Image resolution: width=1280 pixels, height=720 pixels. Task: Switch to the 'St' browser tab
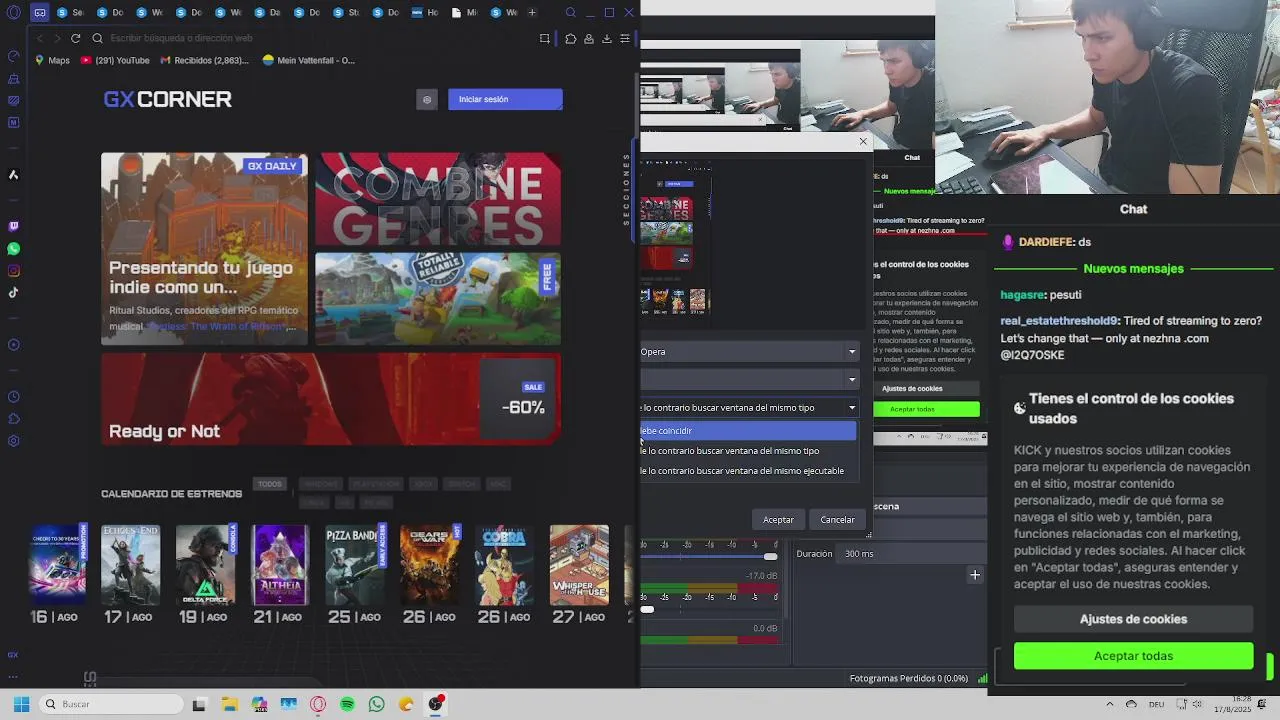(x=346, y=13)
